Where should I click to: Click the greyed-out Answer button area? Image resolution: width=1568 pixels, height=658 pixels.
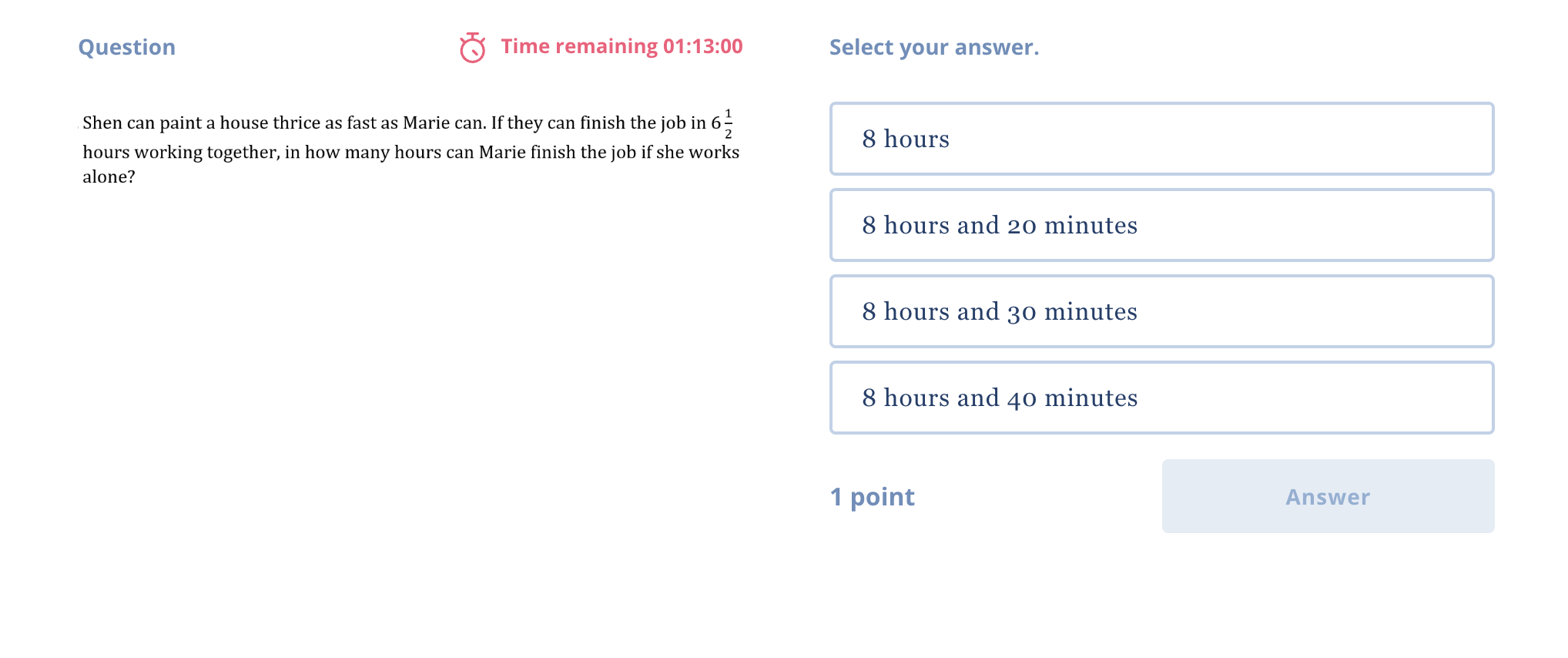click(x=1326, y=497)
